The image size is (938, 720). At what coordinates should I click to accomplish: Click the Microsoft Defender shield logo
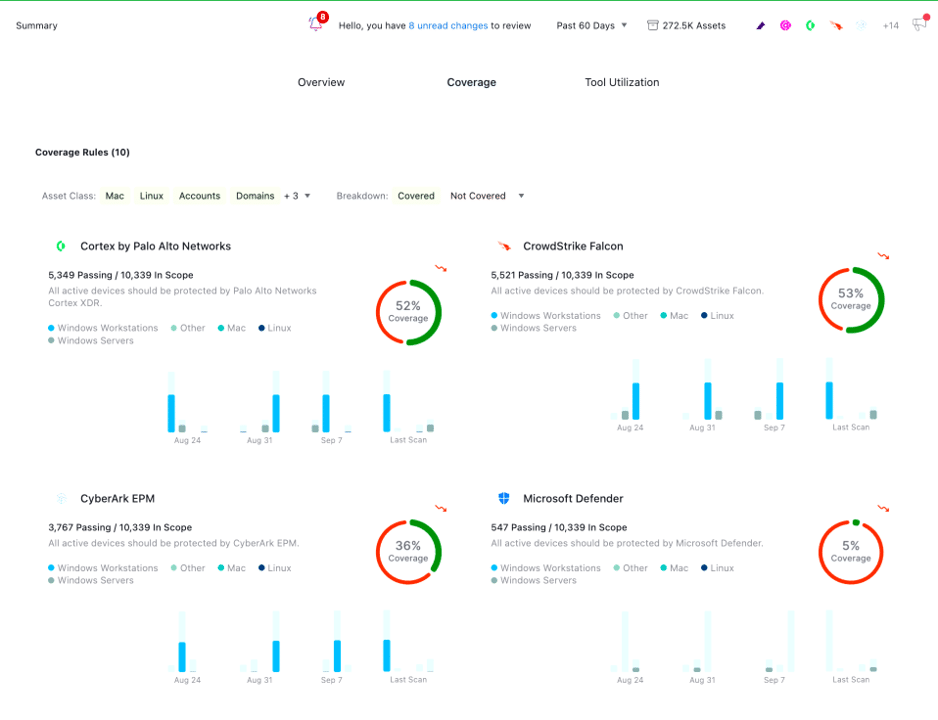click(x=504, y=498)
